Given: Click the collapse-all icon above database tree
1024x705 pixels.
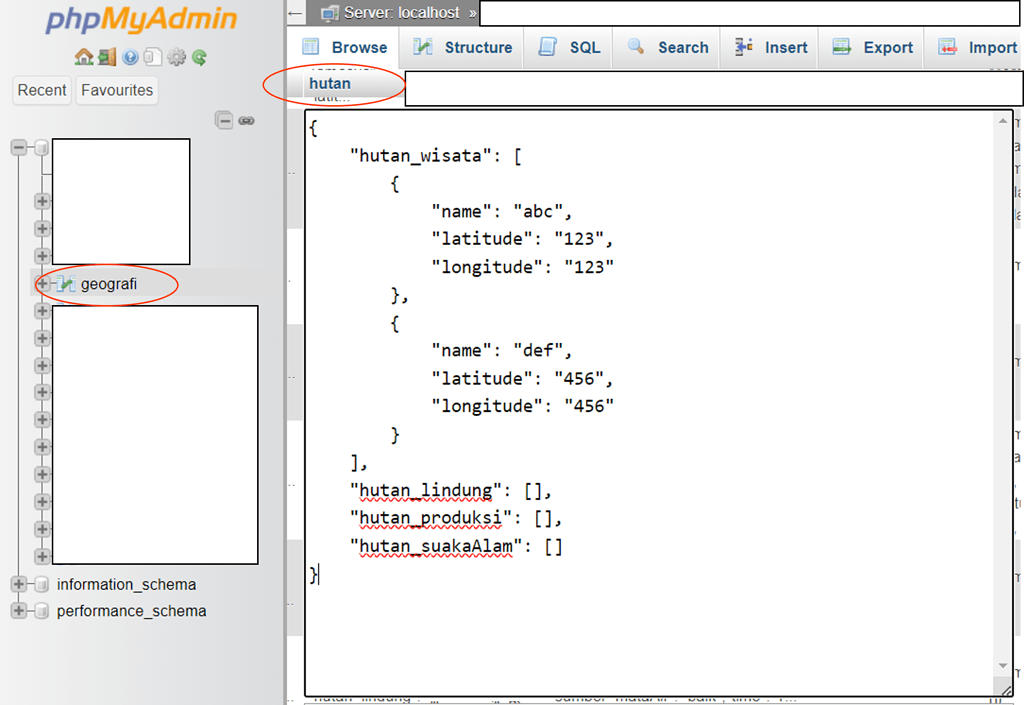Looking at the screenshot, I should coord(224,120).
